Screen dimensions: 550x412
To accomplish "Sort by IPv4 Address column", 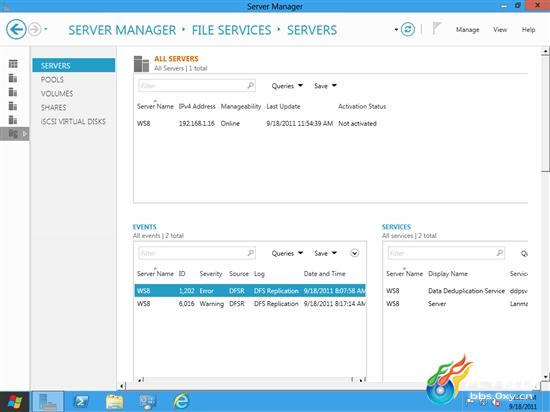I will coord(197,106).
